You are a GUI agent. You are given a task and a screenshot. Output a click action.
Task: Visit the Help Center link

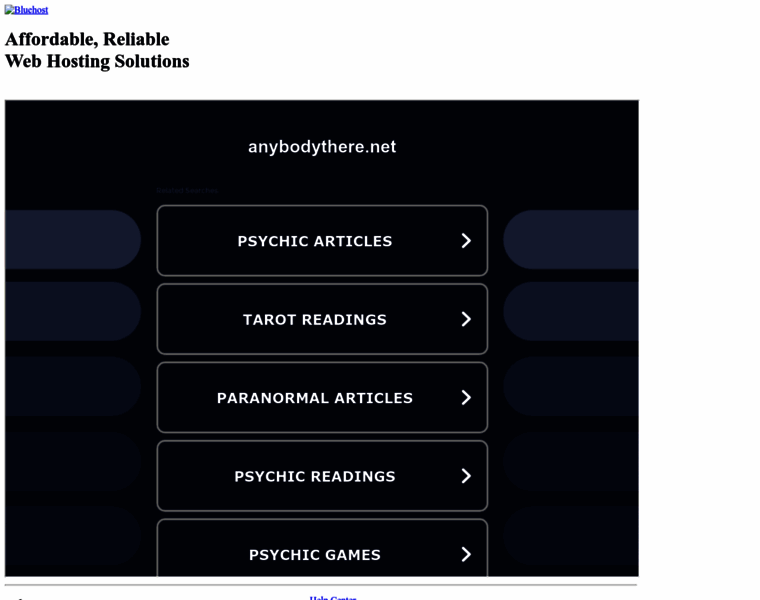[333, 597]
